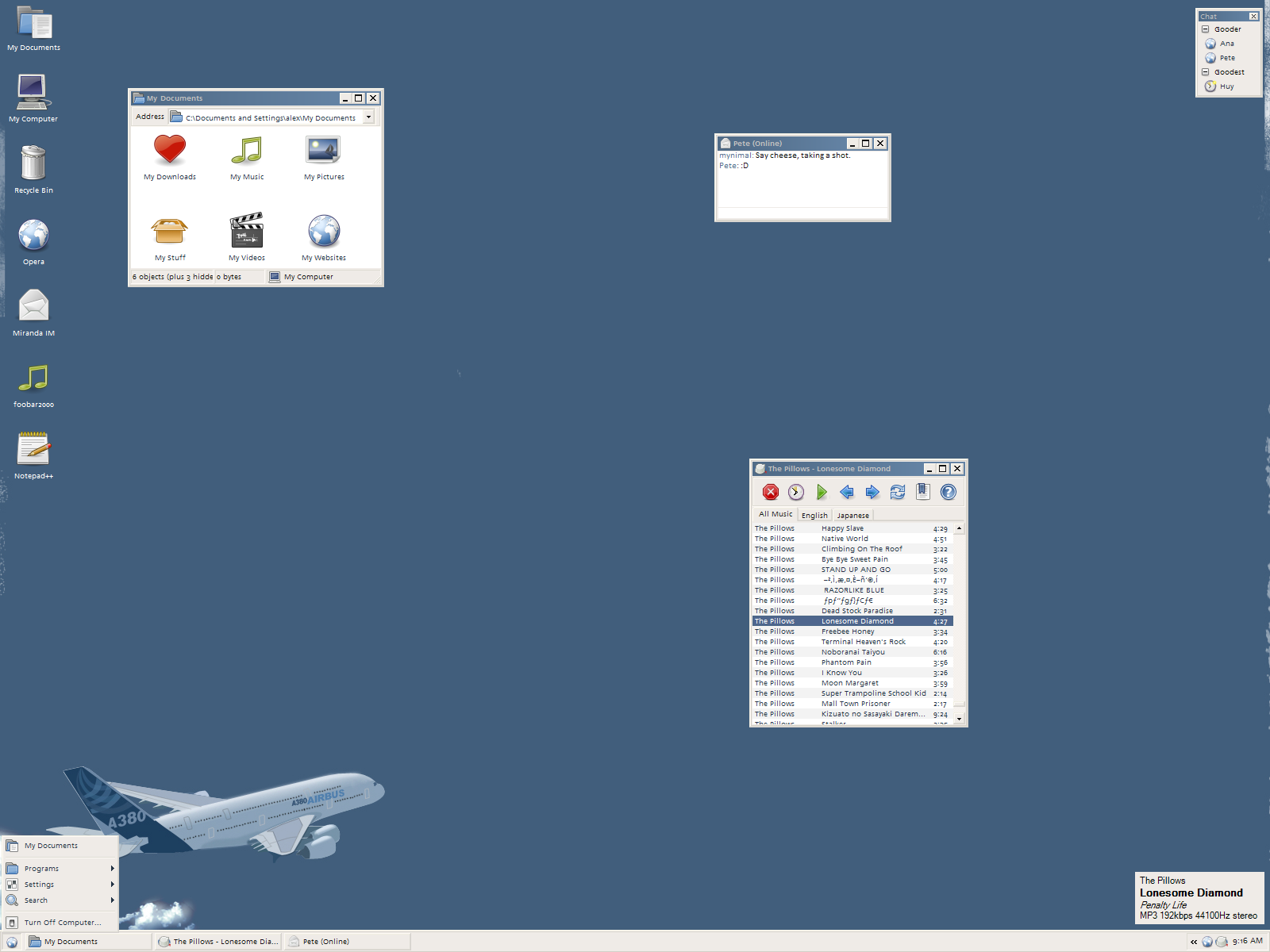Collapse the Goodest contact group
This screenshot has height=952, width=1270.
tap(1205, 72)
